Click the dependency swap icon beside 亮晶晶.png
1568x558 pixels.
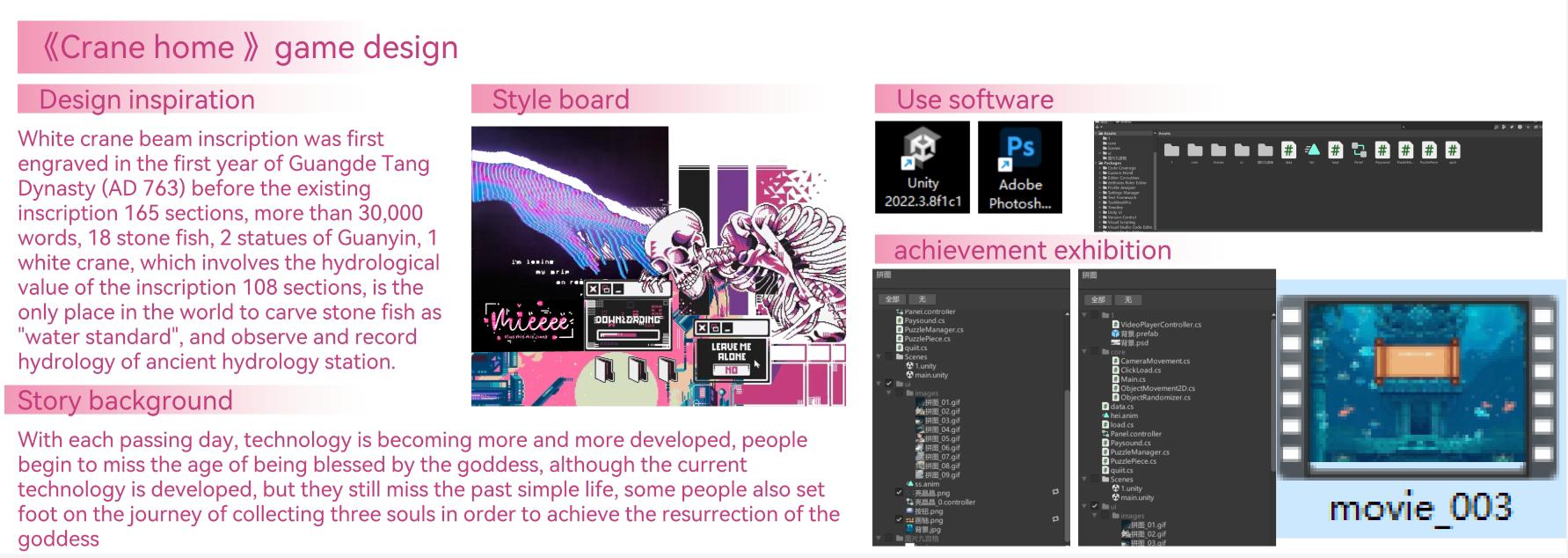pyautogui.click(x=1055, y=492)
